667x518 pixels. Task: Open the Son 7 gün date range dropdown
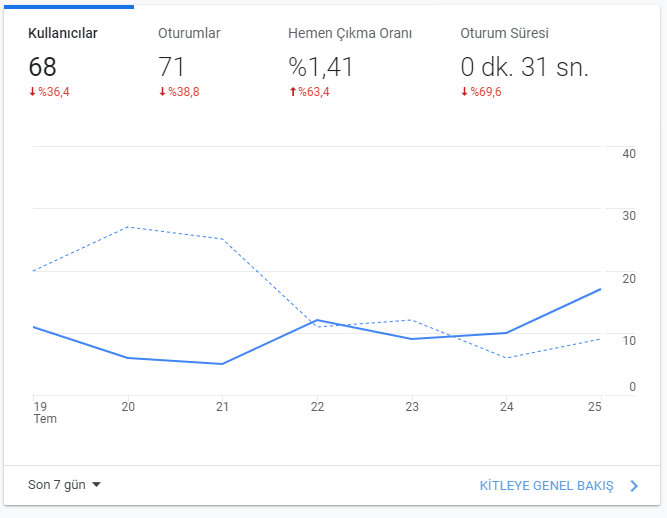point(64,485)
